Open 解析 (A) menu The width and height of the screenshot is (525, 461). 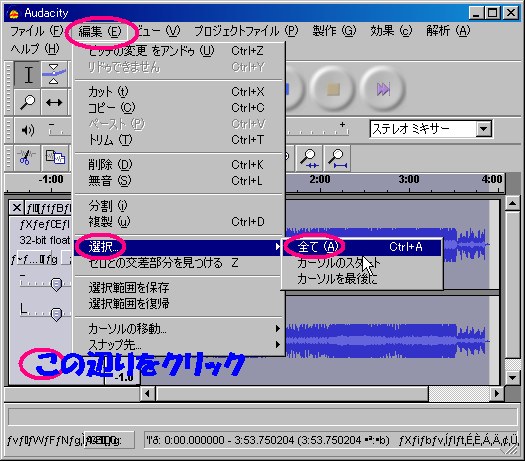[x=448, y=31]
